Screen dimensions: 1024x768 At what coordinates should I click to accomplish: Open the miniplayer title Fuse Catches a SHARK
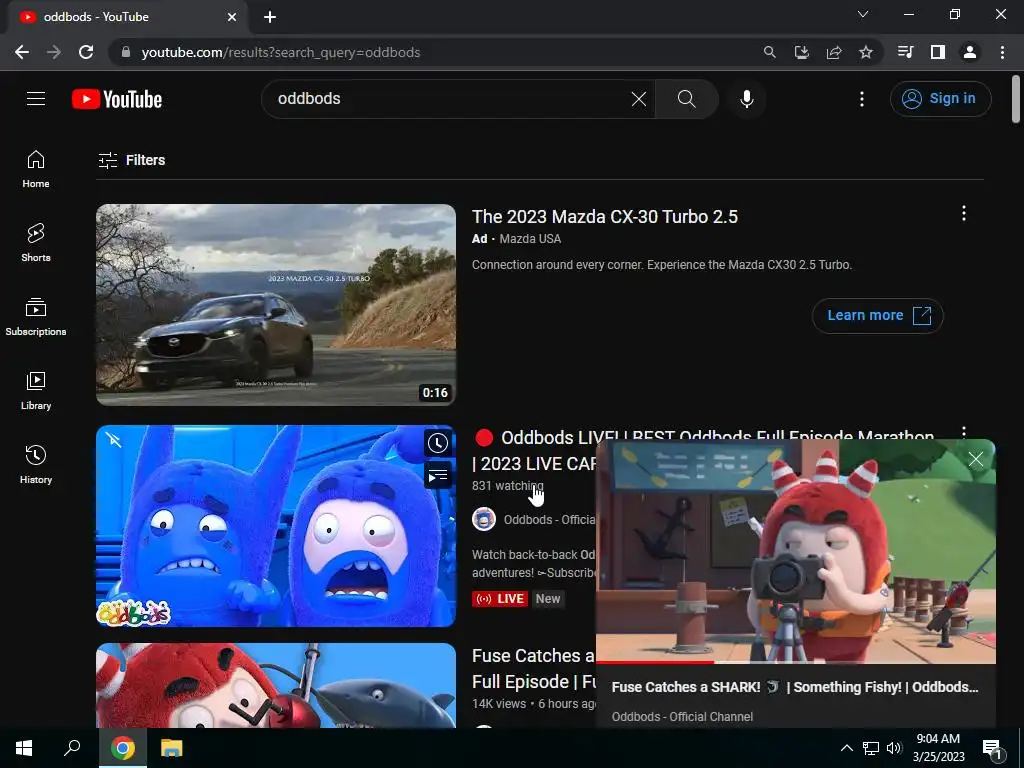coord(795,687)
